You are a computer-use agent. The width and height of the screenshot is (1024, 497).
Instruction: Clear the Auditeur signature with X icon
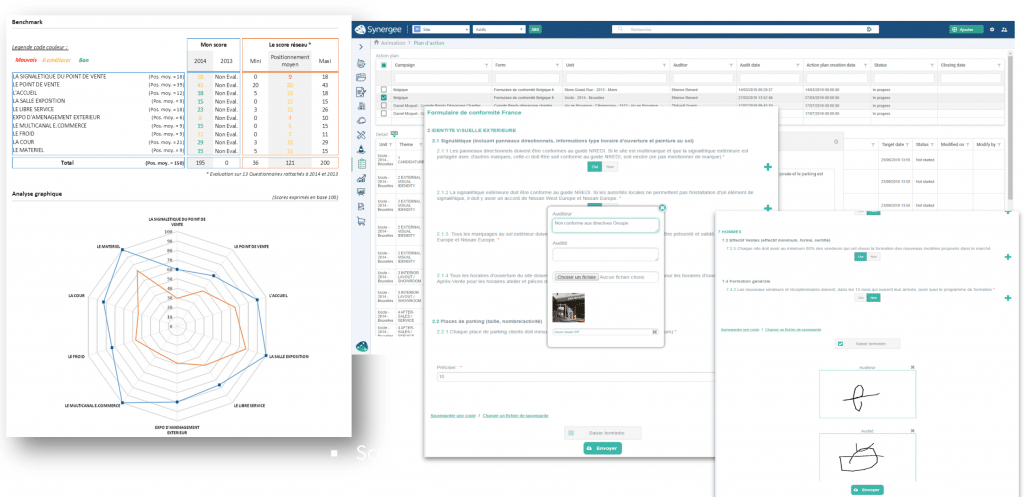click(x=913, y=368)
